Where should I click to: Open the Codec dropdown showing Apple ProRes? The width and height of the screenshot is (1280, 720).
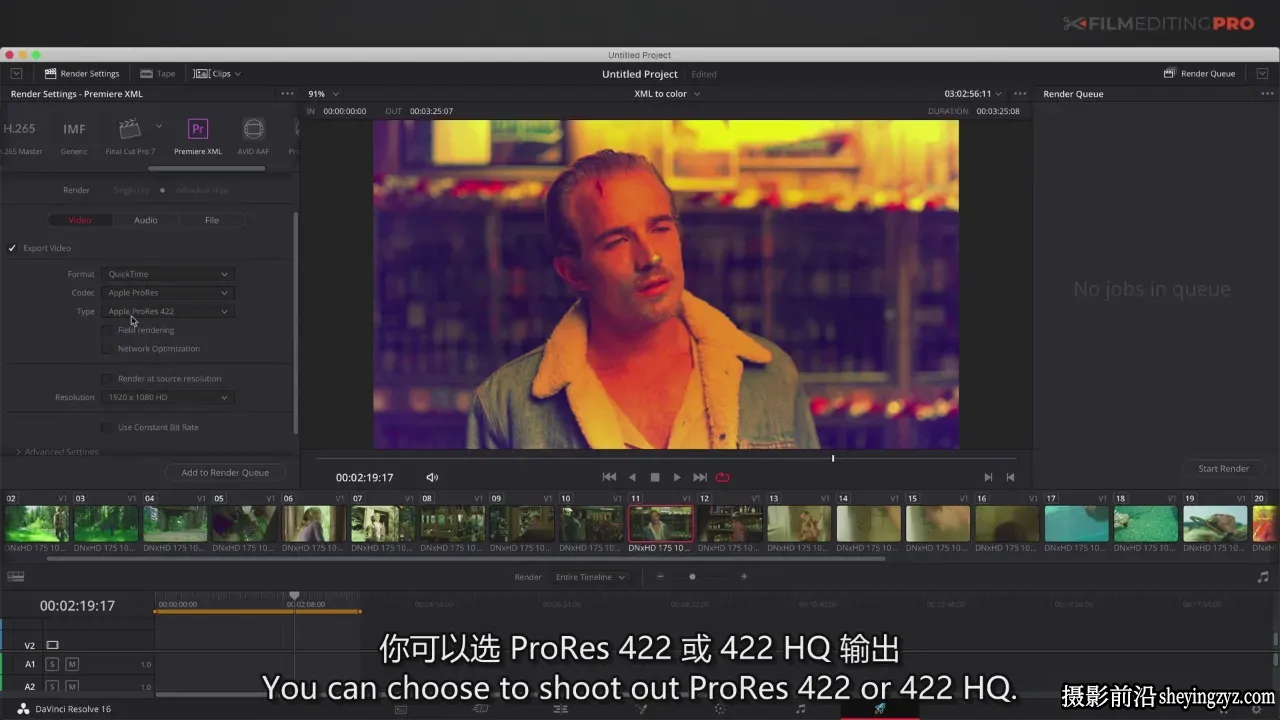168,293
